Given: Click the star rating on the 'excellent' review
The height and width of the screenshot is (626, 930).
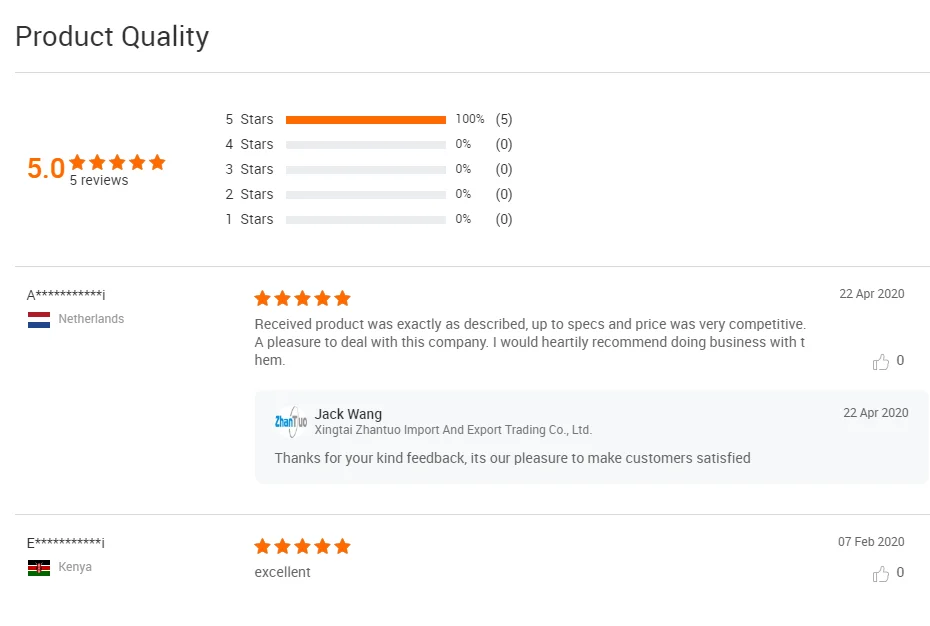Looking at the screenshot, I should (302, 546).
